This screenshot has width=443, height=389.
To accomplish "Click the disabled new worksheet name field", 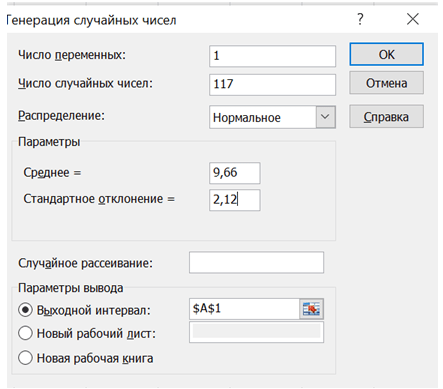I will pyautogui.click(x=256, y=332).
